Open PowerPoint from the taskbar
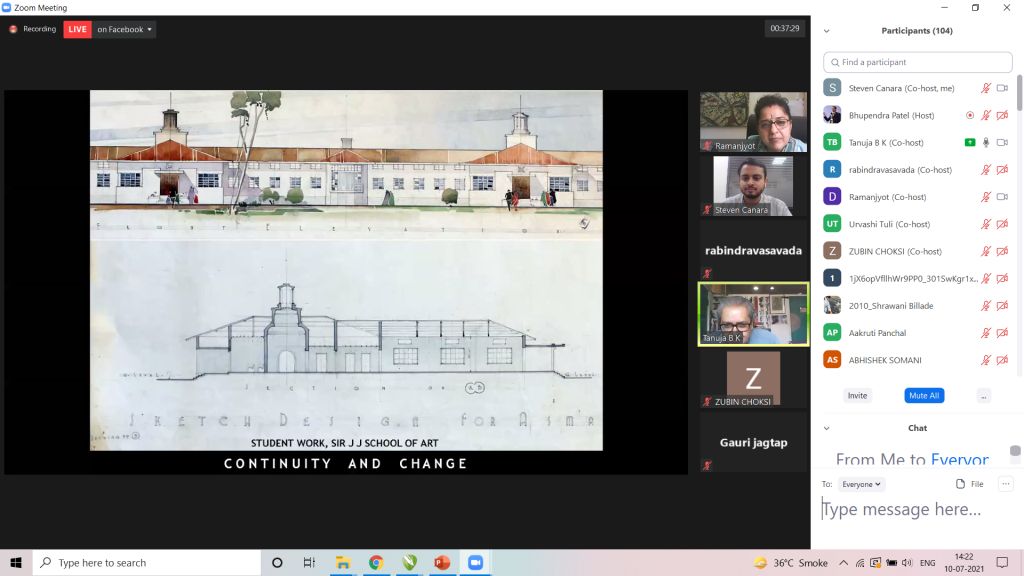Viewport: 1024px width, 576px height. coord(442,562)
